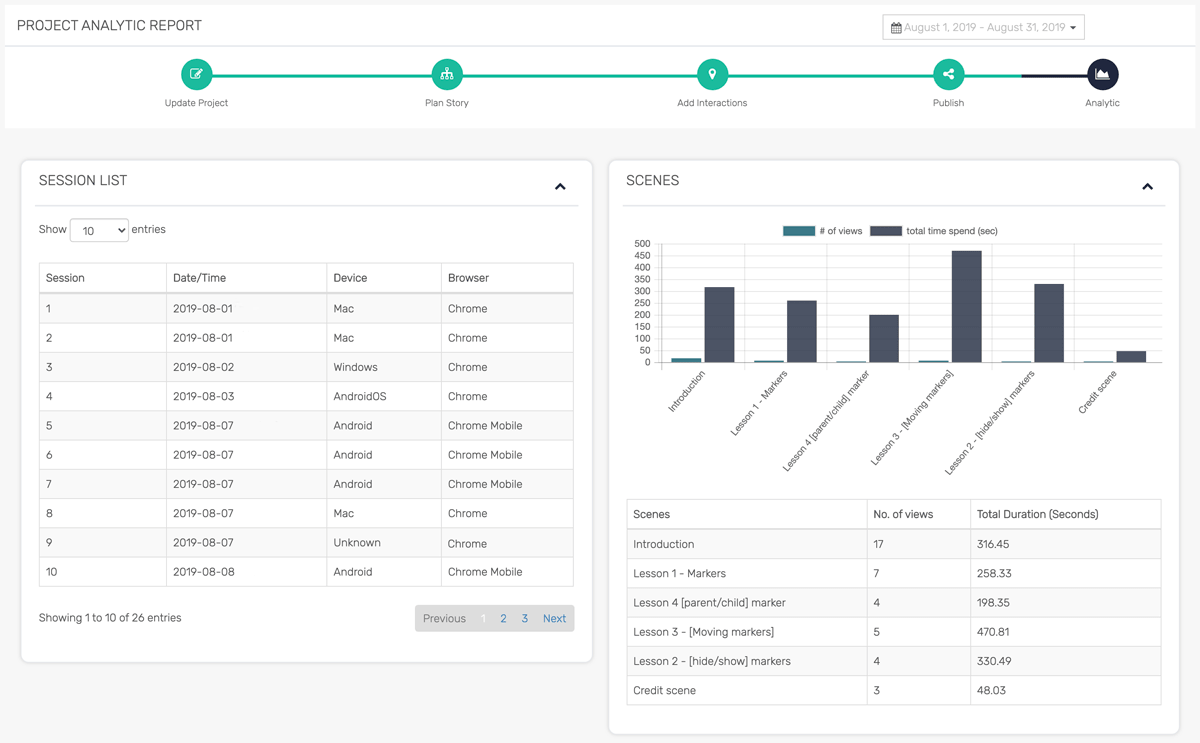The height and width of the screenshot is (743, 1200).
Task: Click the Previous pagination button
Action: tap(444, 619)
